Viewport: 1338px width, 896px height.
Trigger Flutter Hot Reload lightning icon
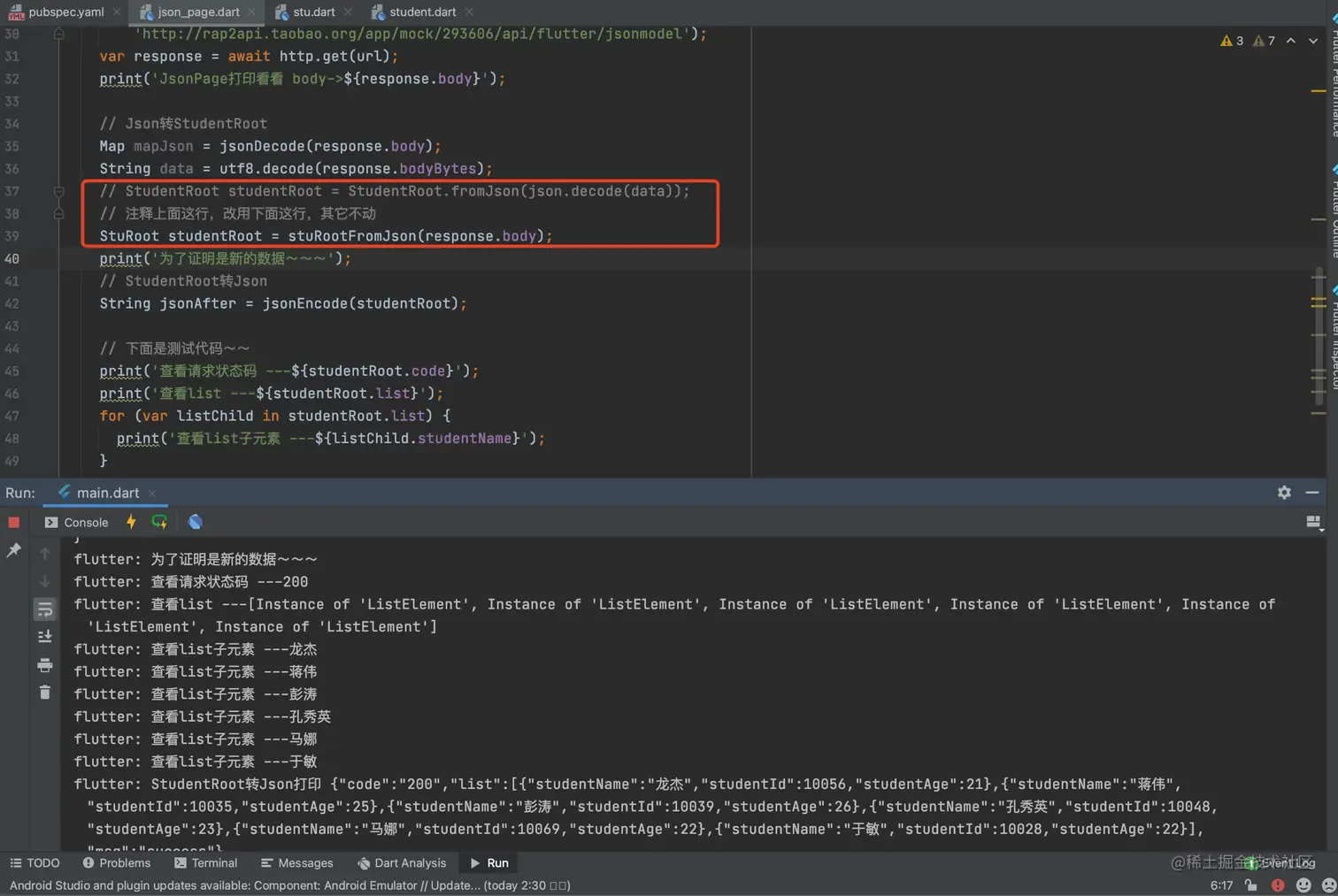pyautogui.click(x=131, y=522)
